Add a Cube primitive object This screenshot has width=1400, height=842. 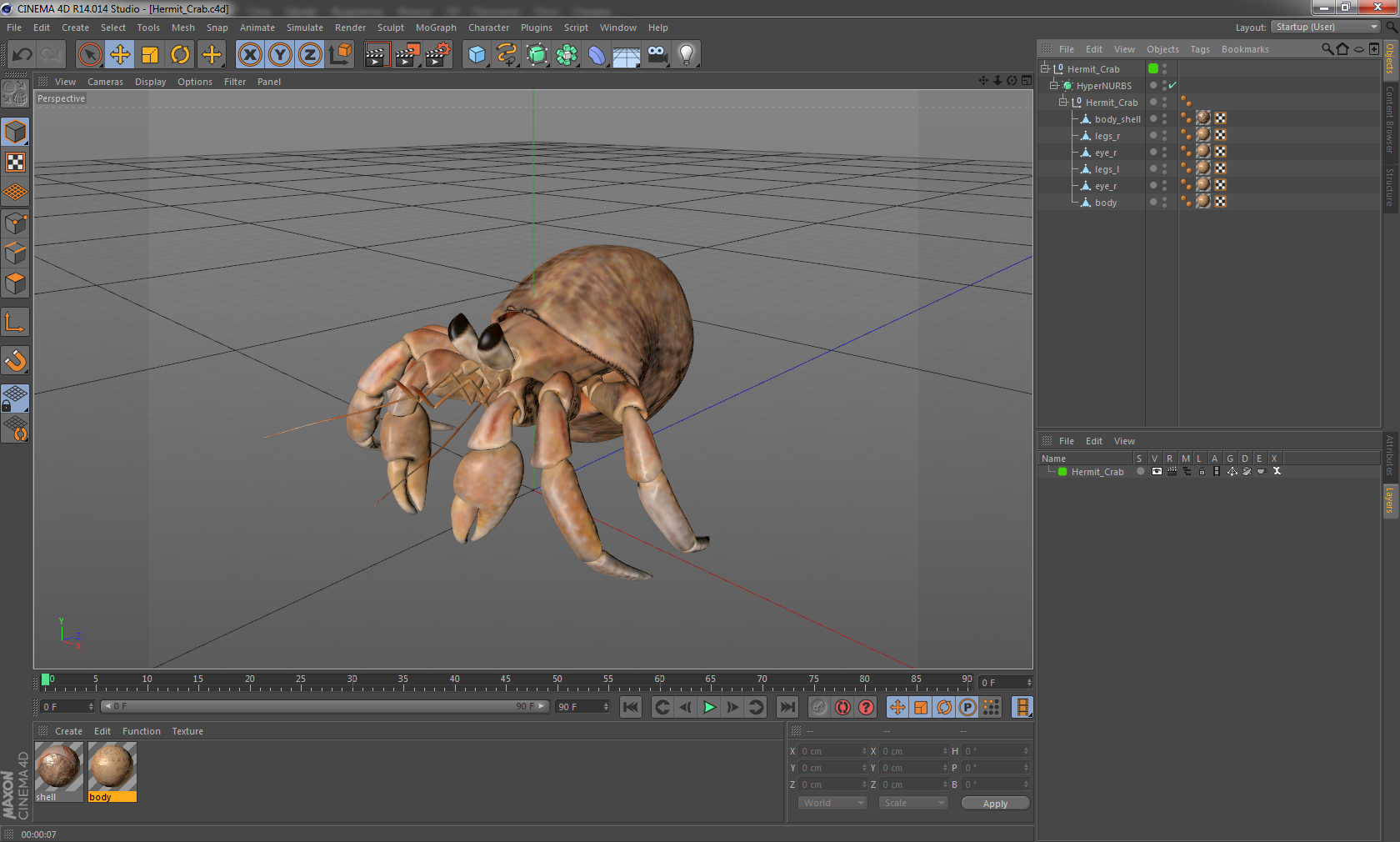[476, 55]
